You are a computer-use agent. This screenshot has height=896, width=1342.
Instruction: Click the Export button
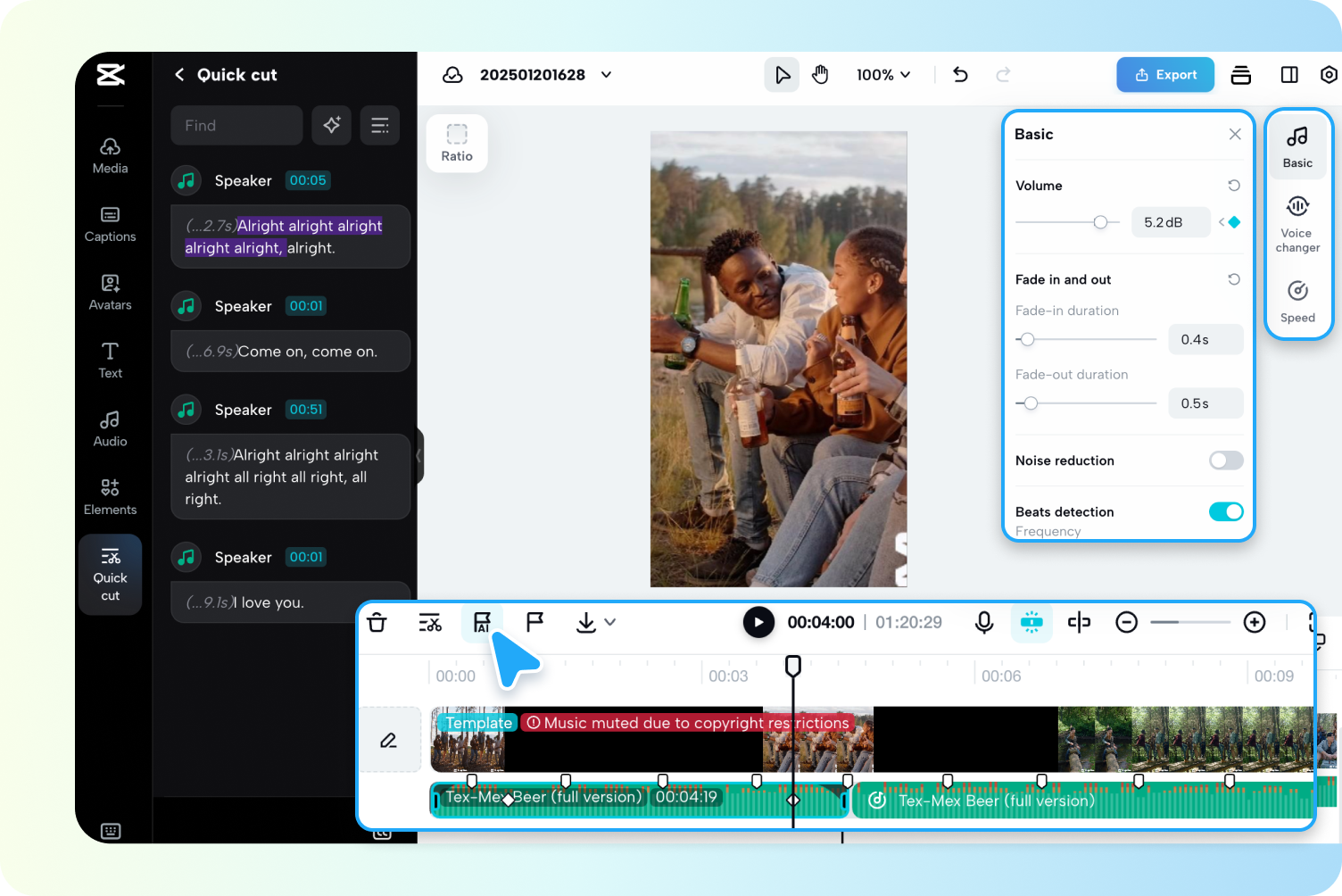tap(1165, 75)
